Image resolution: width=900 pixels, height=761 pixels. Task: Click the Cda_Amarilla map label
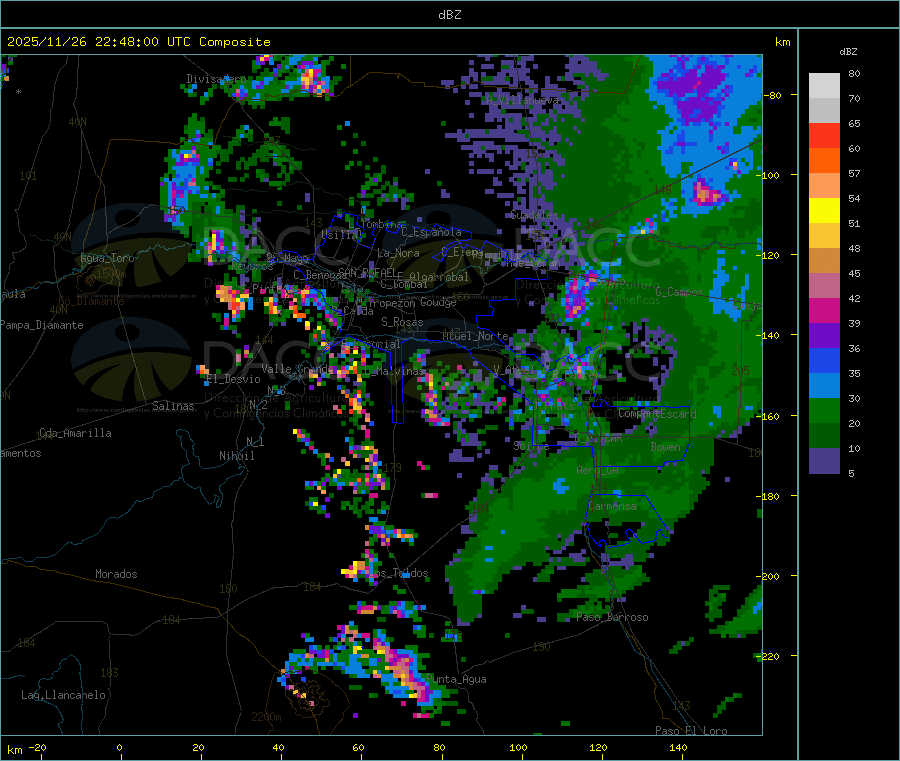[75, 433]
